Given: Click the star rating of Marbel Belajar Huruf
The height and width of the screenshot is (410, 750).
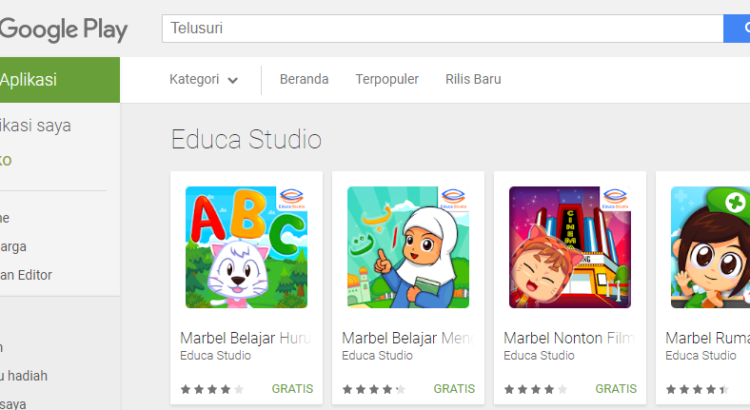Looking at the screenshot, I should coord(212,389).
